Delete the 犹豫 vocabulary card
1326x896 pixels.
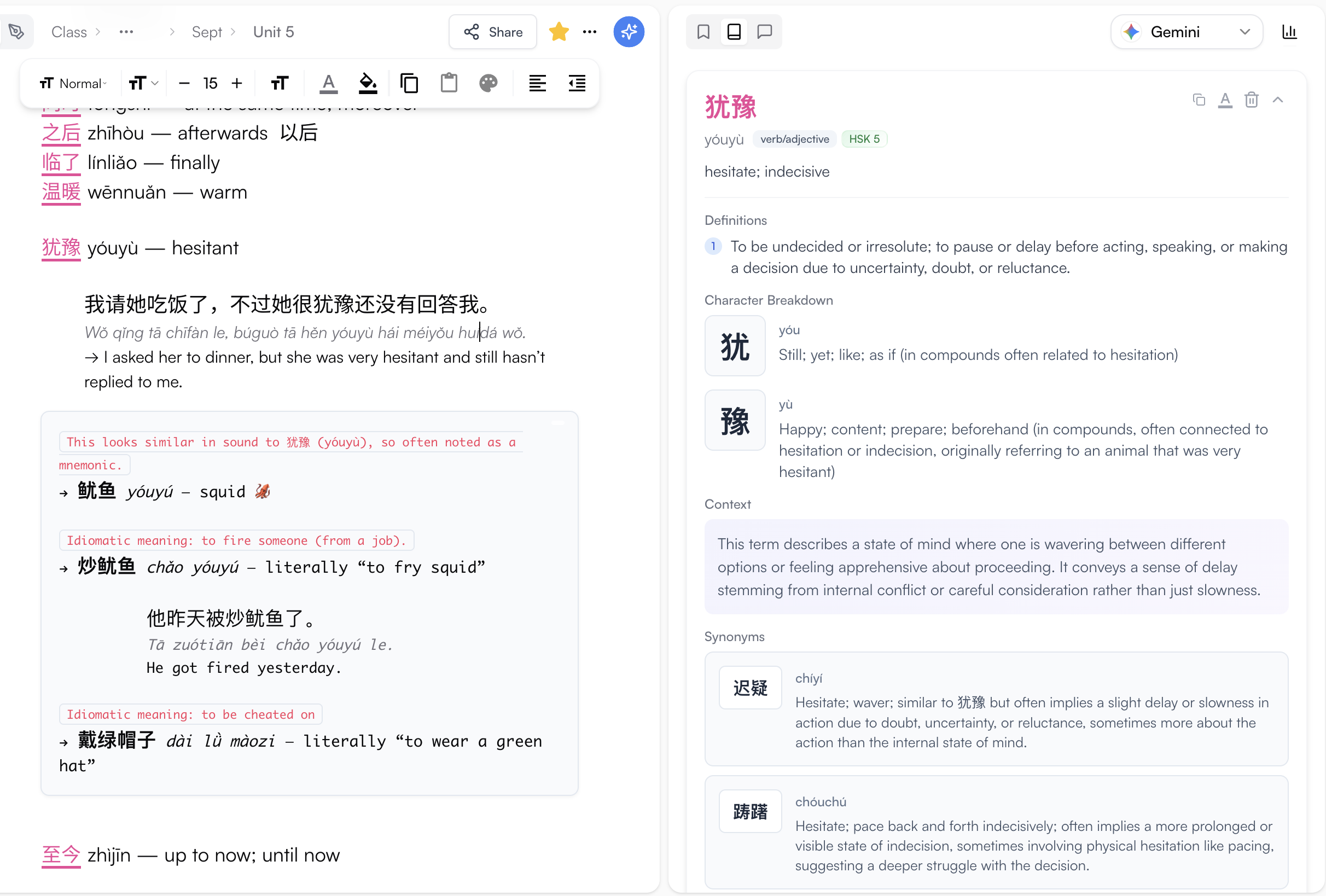pos(1252,100)
